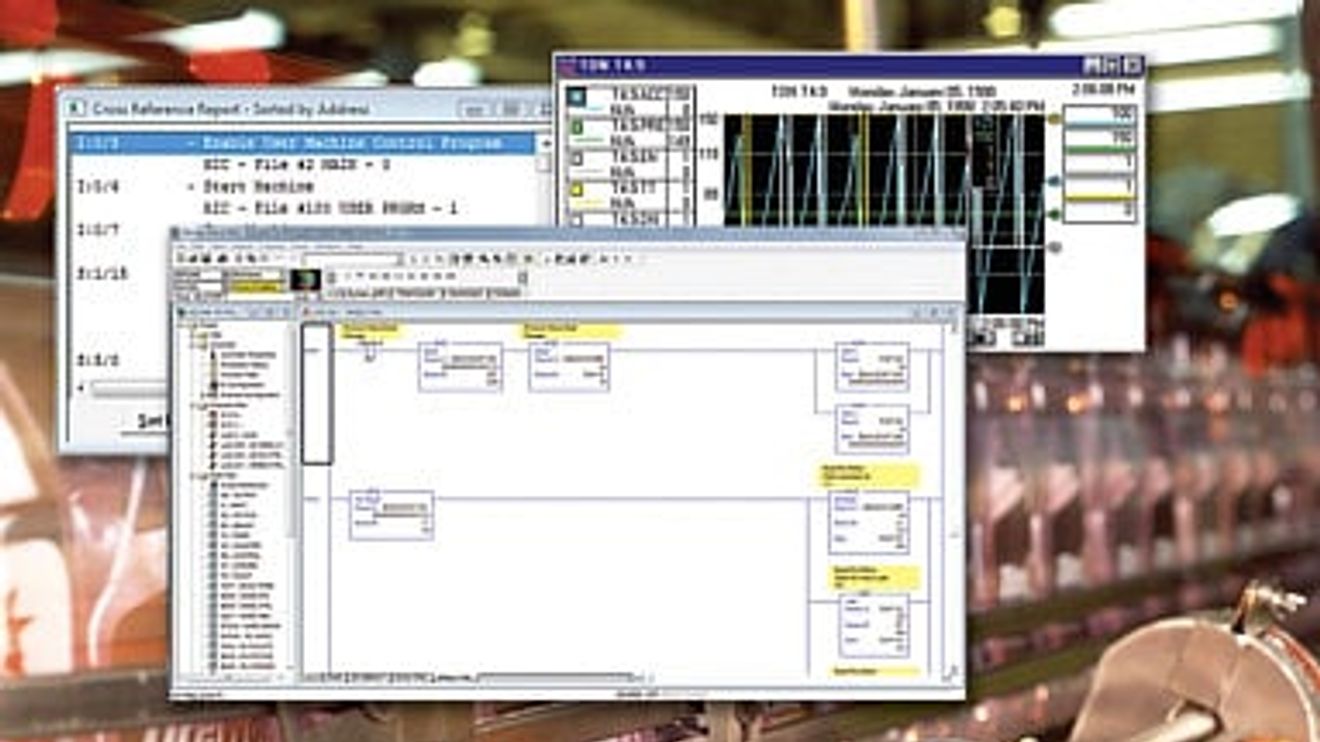Click the Cross Reference Report horizontal scroll-left arrow
The height and width of the screenshot is (742, 1320).
click(x=81, y=388)
